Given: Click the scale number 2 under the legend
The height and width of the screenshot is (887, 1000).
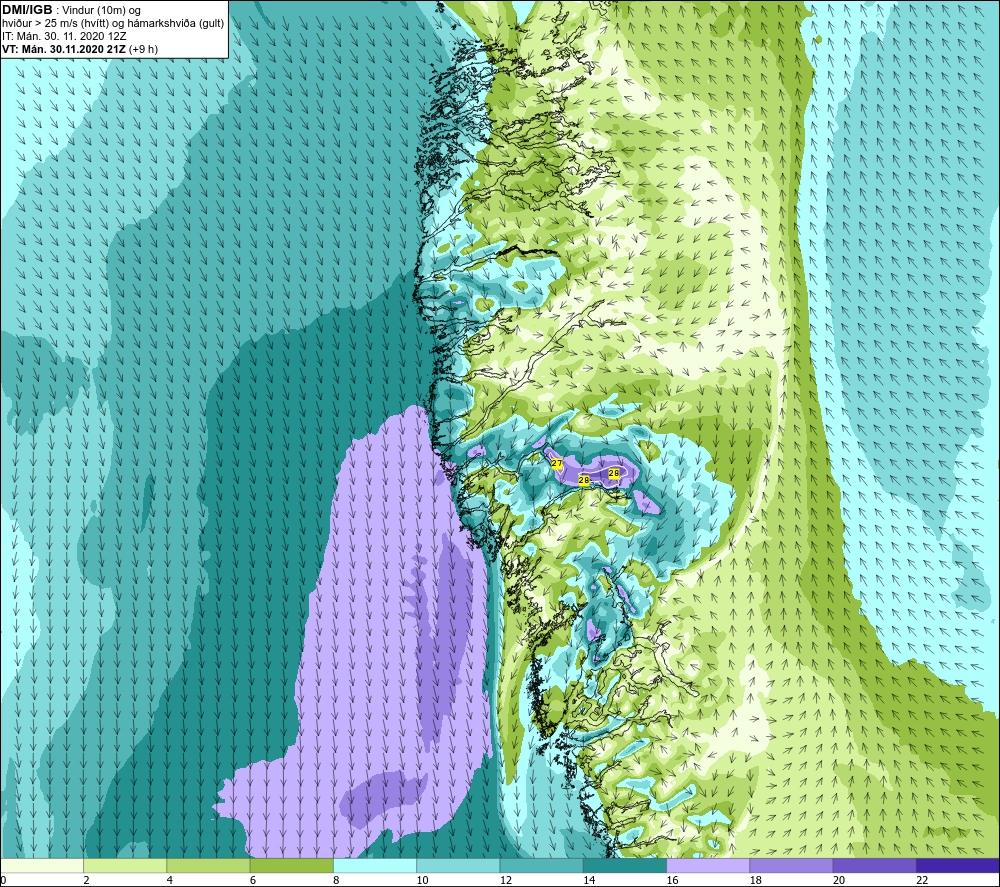Looking at the screenshot, I should (86, 880).
